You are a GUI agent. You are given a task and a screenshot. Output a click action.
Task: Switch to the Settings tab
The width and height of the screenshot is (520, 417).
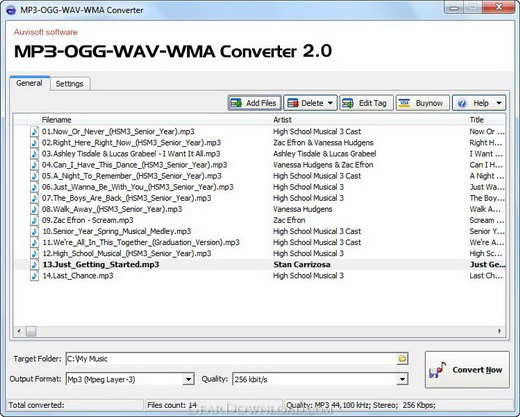click(x=69, y=84)
